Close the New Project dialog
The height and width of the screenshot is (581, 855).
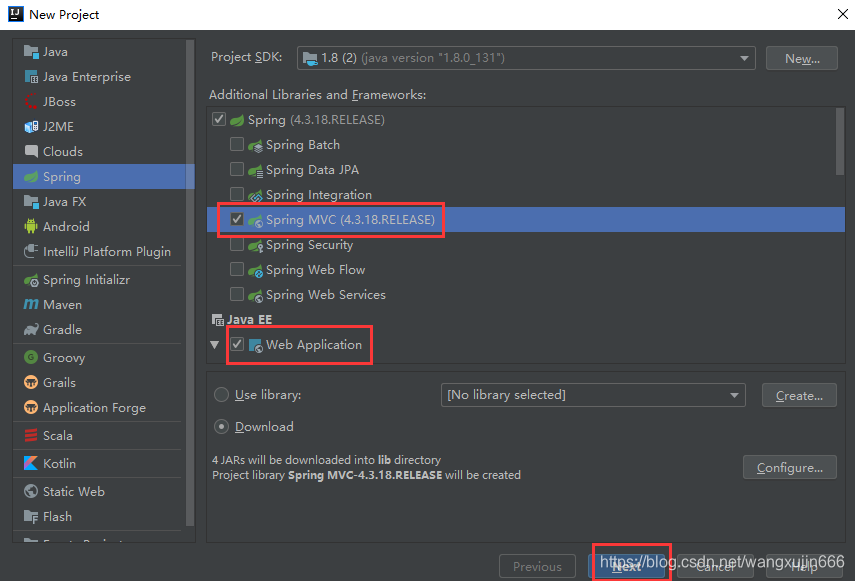(842, 14)
